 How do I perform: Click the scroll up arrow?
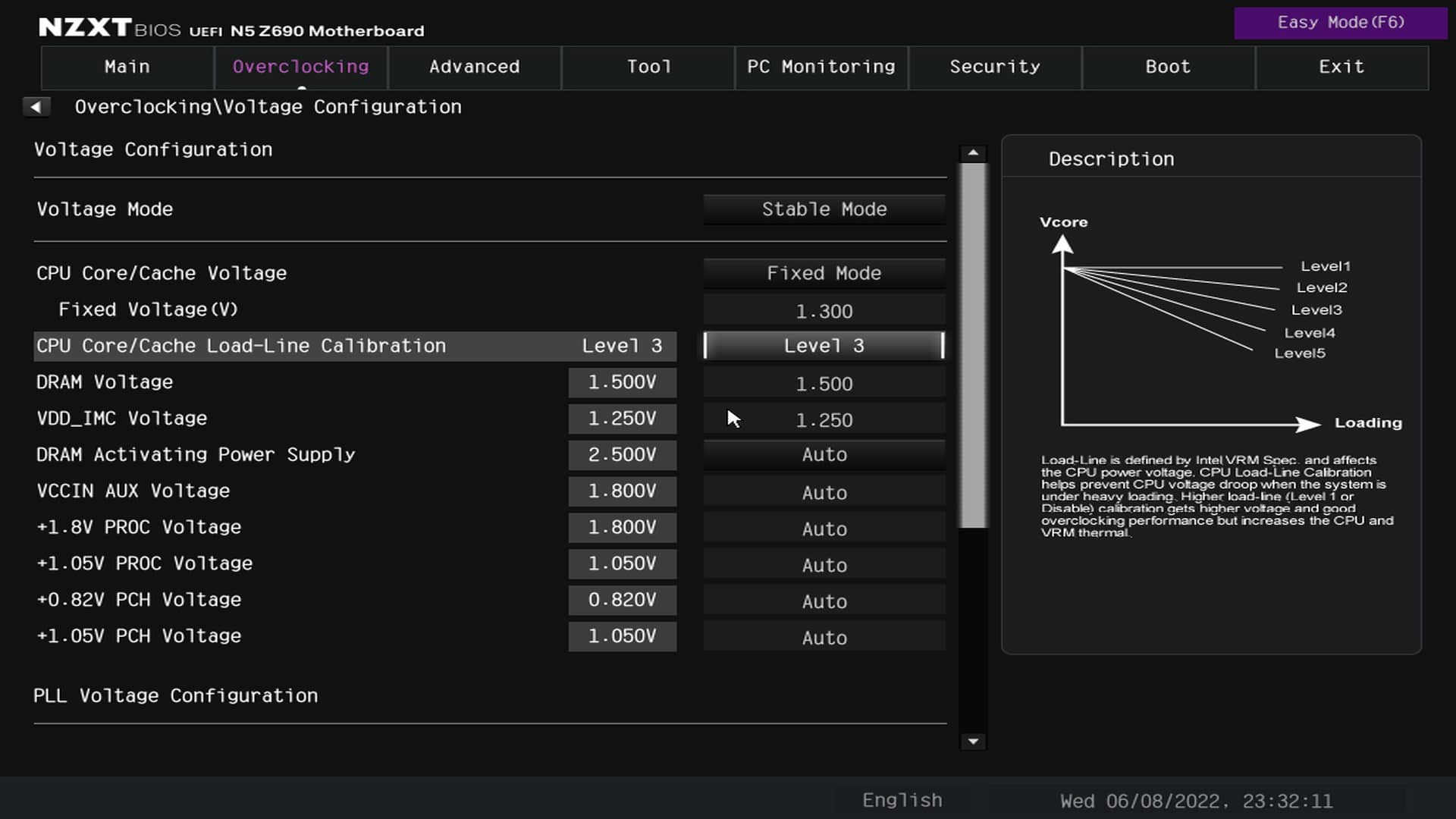pos(973,153)
